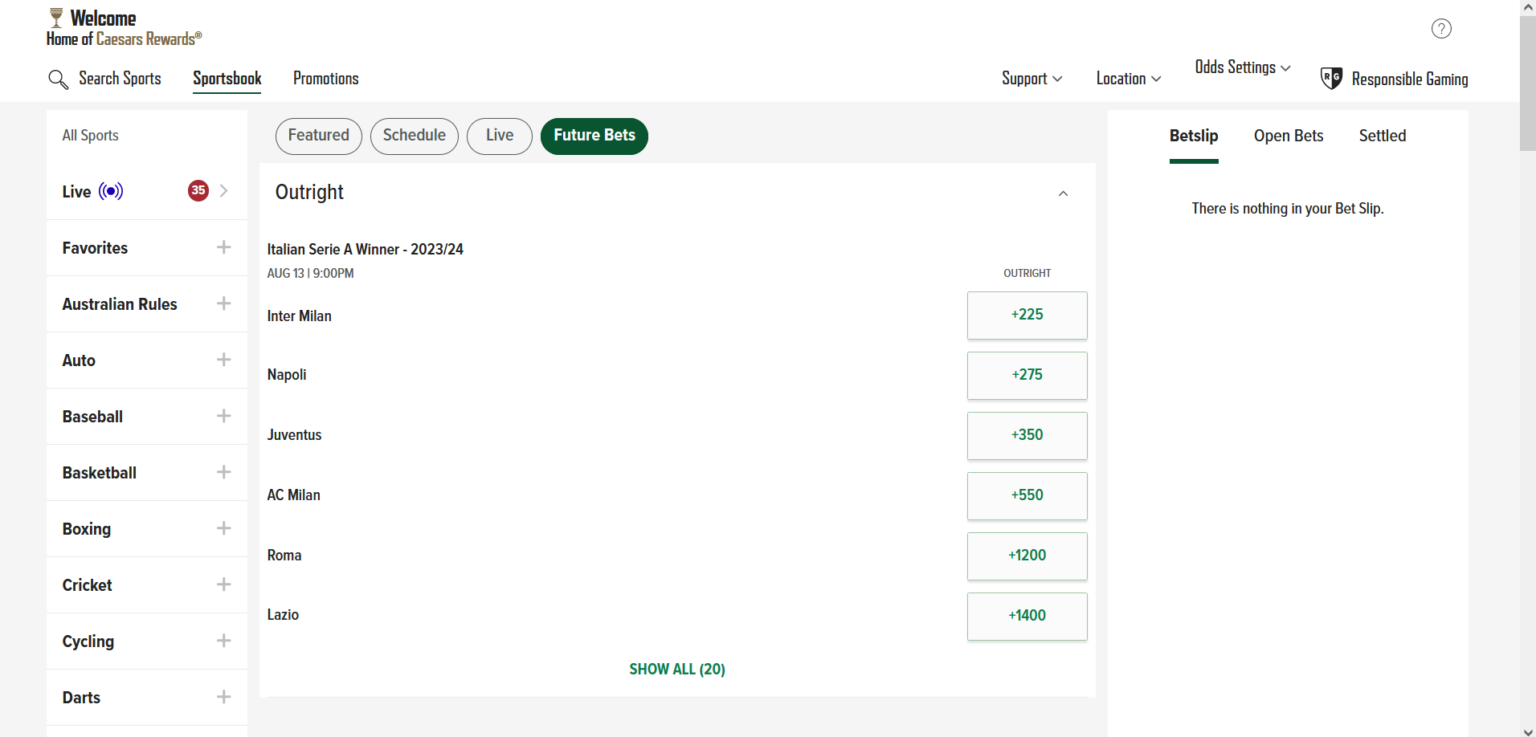Click the live broadcast signal icon
The height and width of the screenshot is (737, 1536).
111,191
